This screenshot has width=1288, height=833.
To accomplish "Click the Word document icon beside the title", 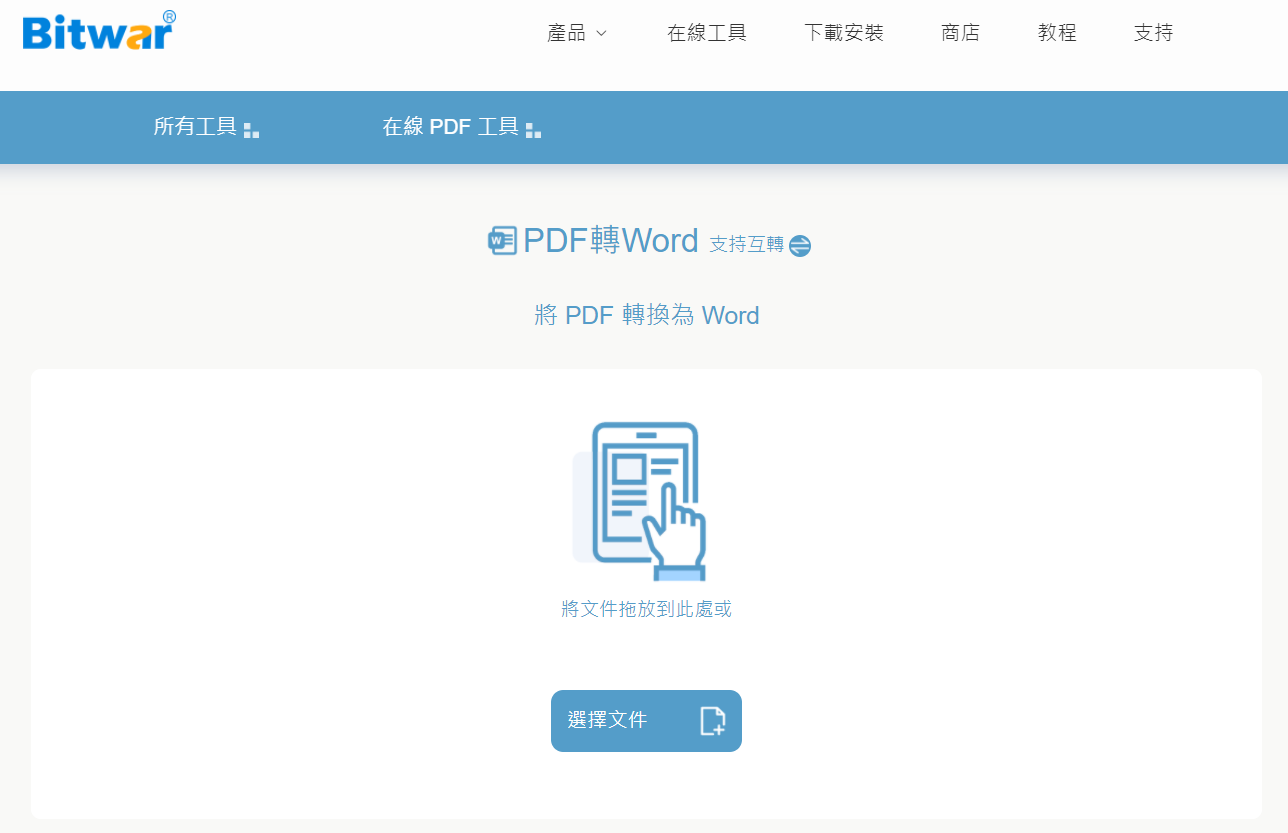I will tap(502, 241).
